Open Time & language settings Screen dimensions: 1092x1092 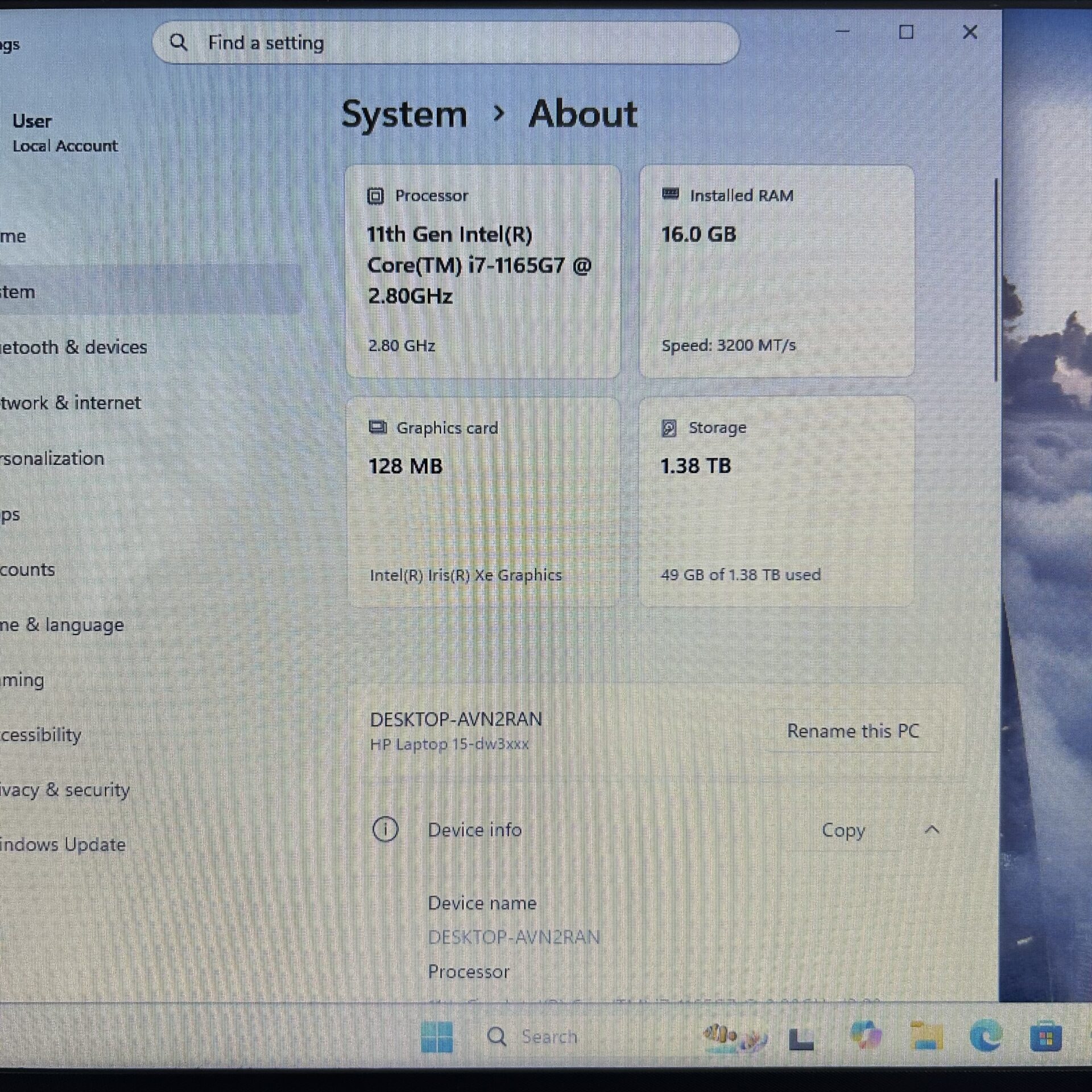[62, 624]
